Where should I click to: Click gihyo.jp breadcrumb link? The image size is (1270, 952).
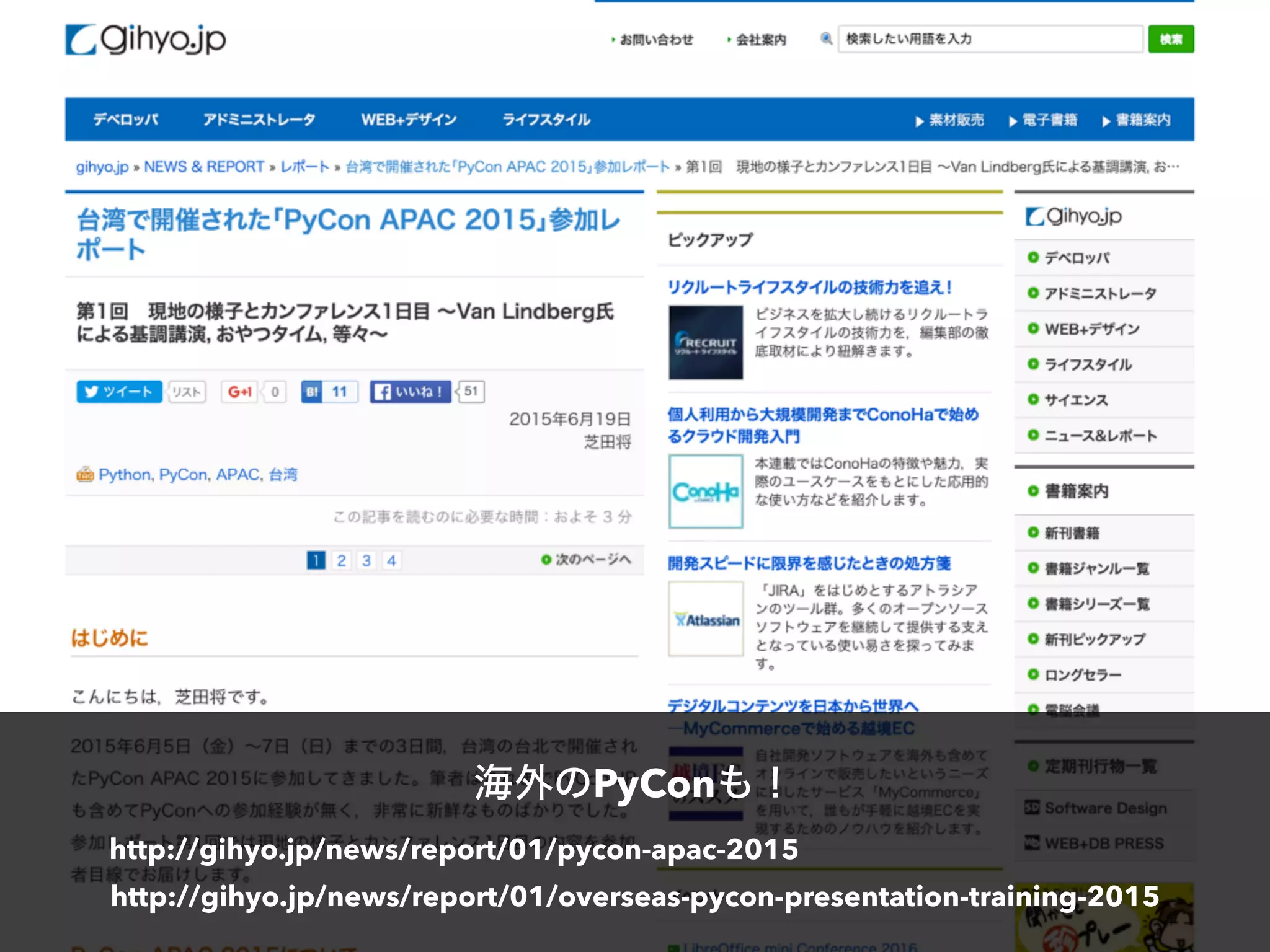pyautogui.click(x=102, y=167)
